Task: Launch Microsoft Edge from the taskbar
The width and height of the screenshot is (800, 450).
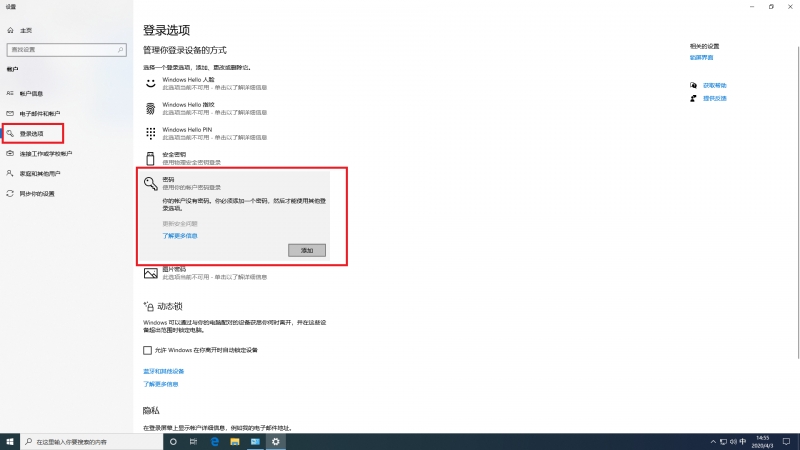Action: (214, 442)
